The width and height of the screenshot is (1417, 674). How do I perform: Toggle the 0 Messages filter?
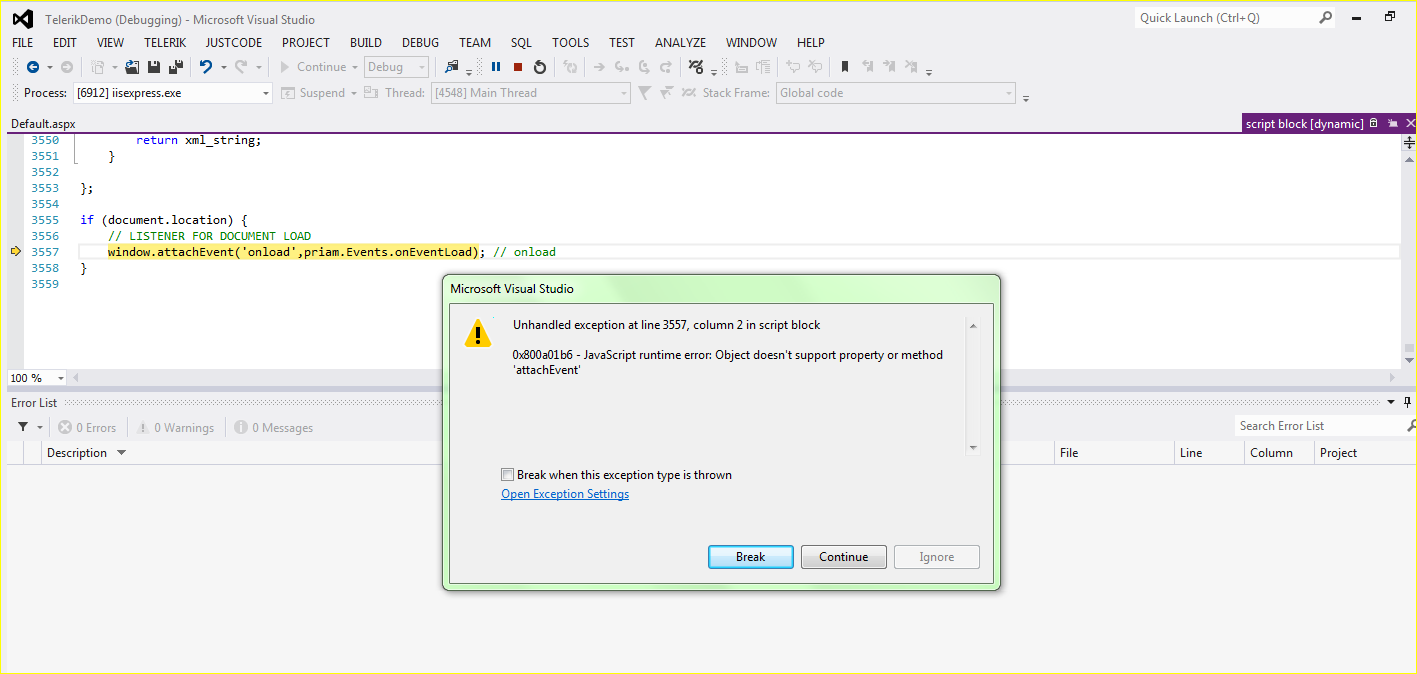coord(274,427)
